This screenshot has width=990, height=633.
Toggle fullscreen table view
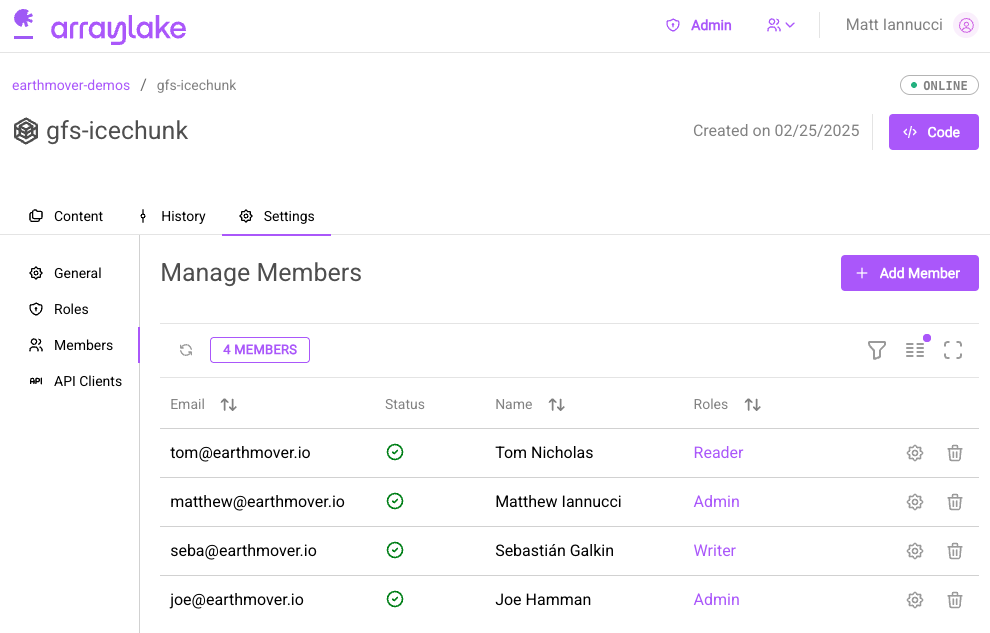(953, 350)
